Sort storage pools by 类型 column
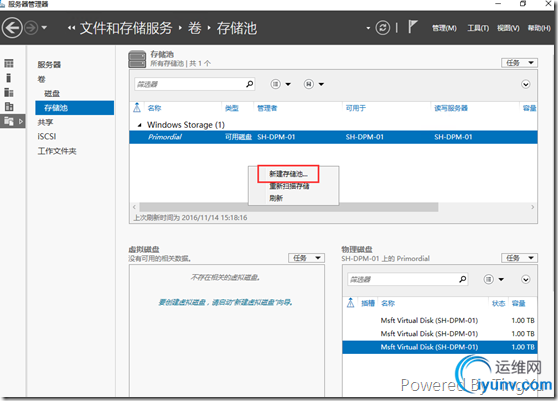 232,108
